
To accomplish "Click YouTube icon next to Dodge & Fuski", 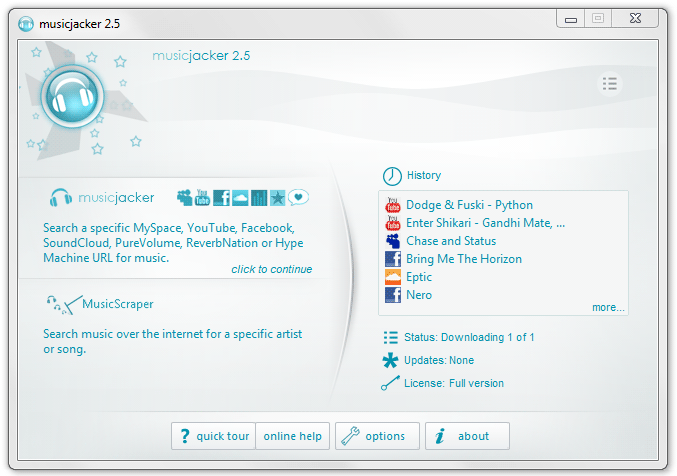I will [393, 205].
